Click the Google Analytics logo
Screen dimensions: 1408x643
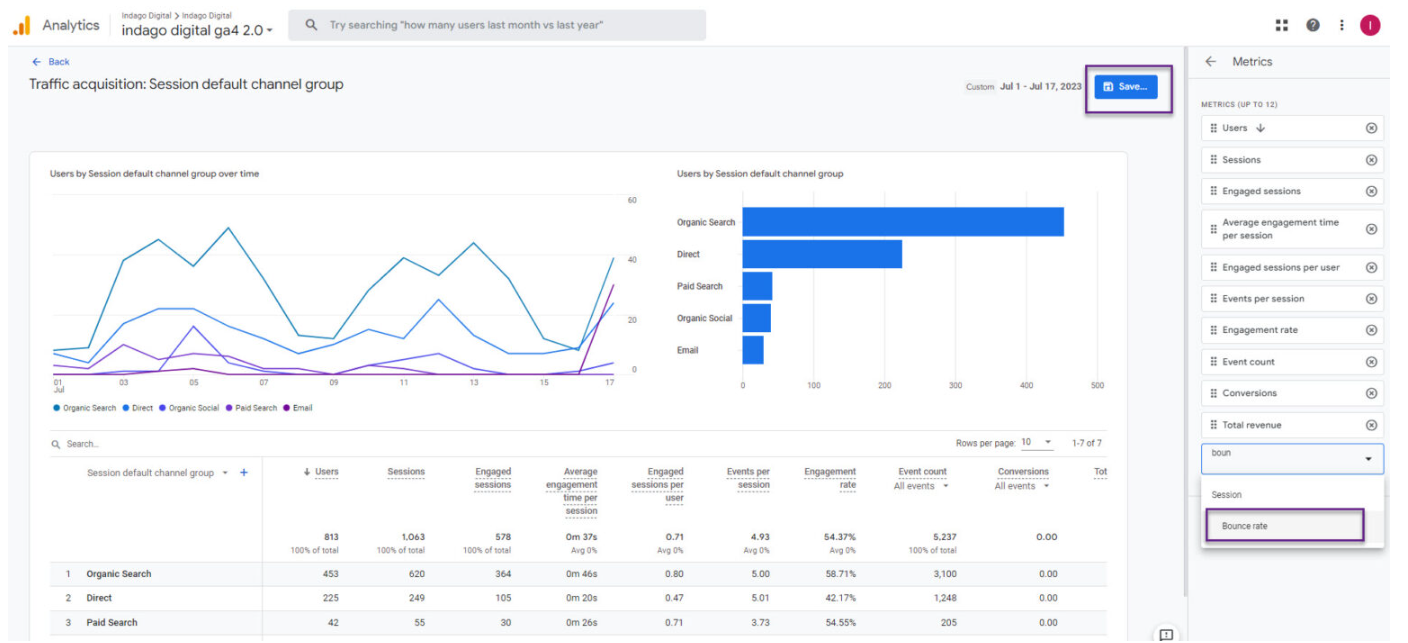point(22,25)
